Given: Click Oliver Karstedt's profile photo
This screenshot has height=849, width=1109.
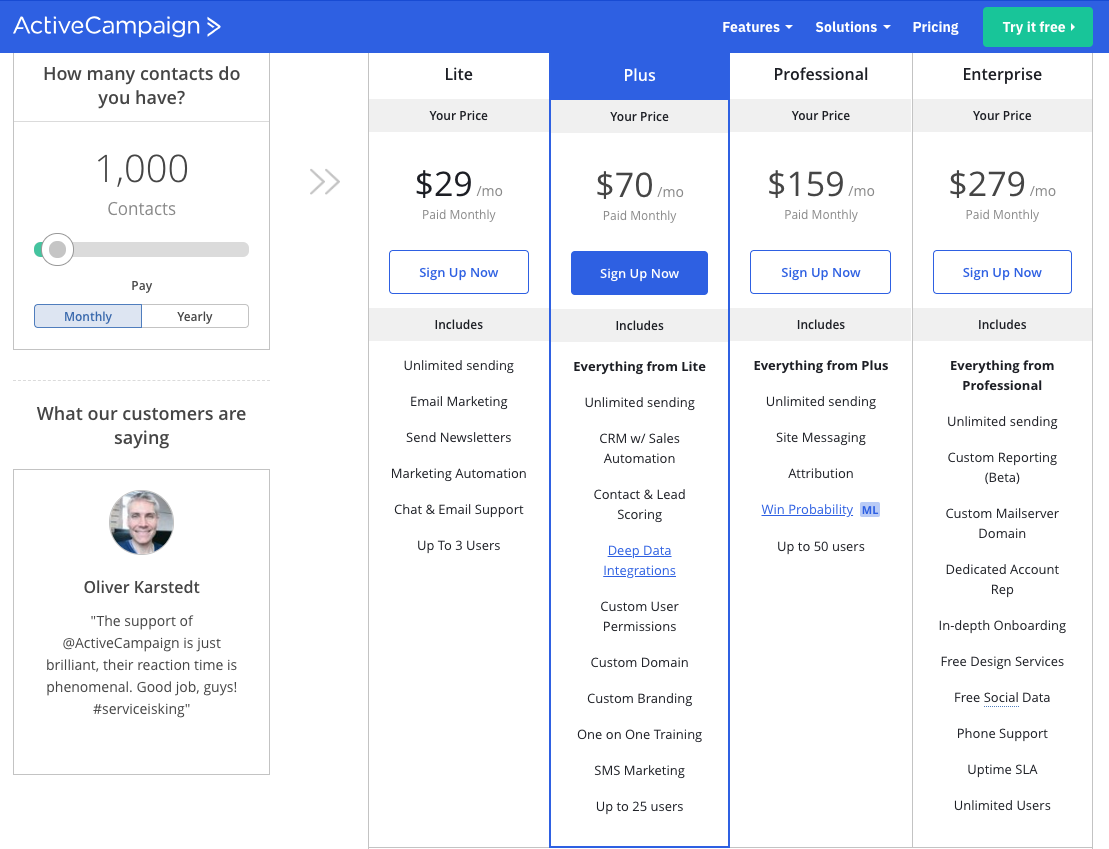Looking at the screenshot, I should pyautogui.click(x=141, y=522).
